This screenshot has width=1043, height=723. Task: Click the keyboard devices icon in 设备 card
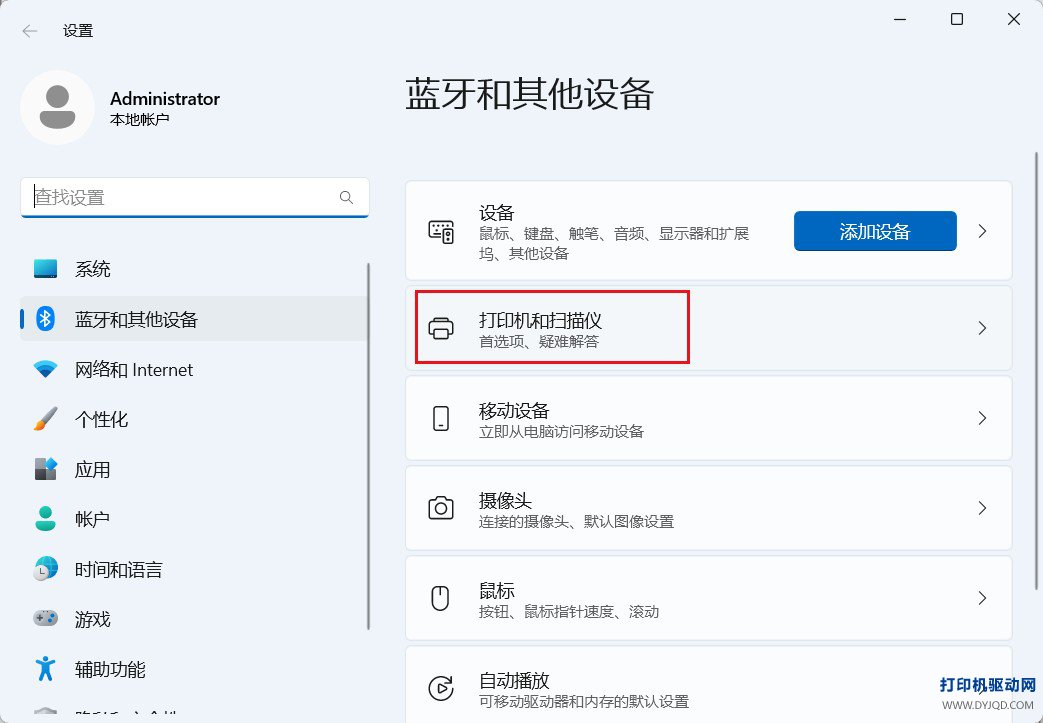[440, 231]
